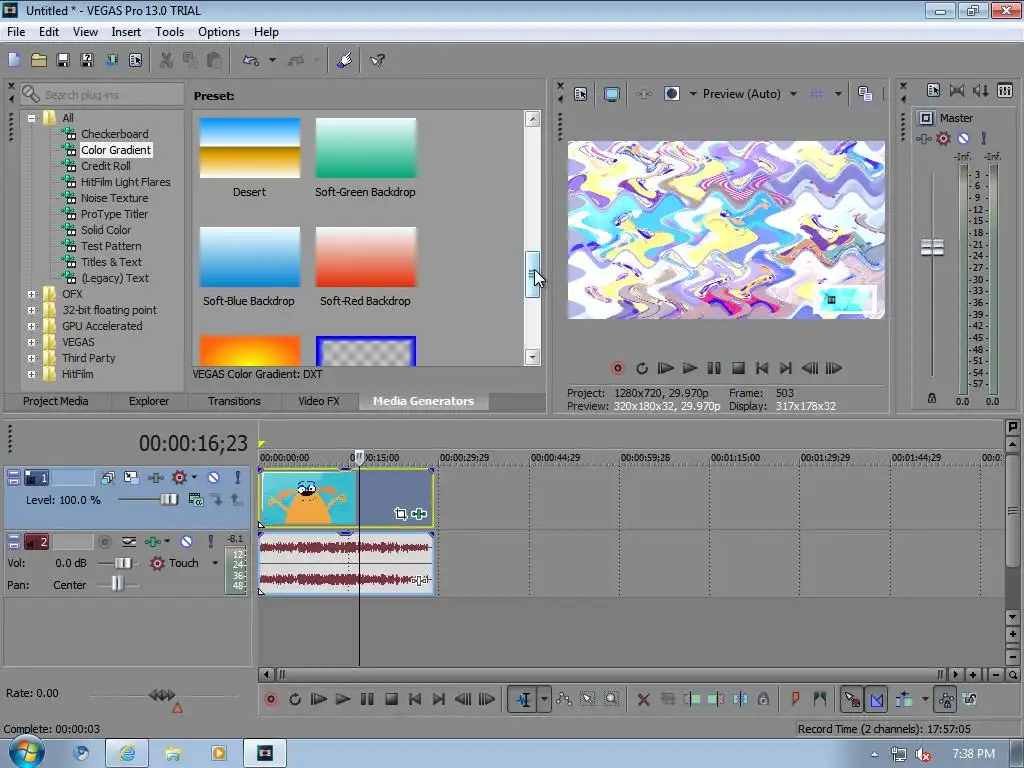Open the Touch automation mode dropdown
The height and width of the screenshot is (768, 1024).
(x=215, y=563)
